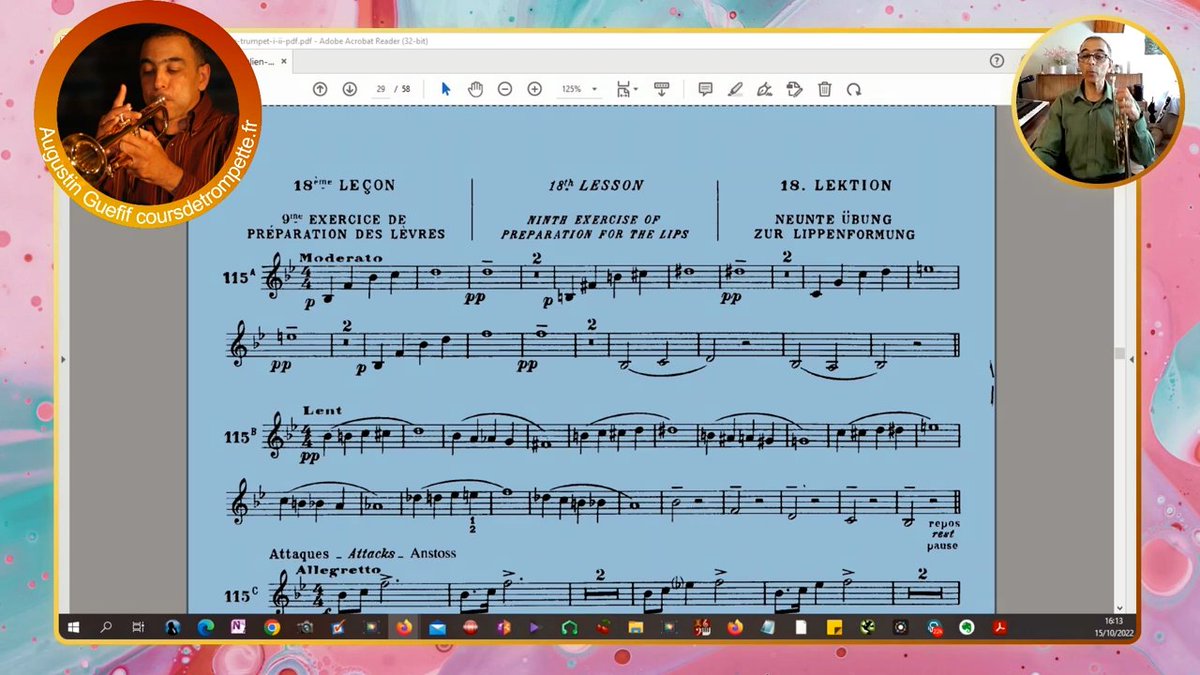Open the 125% zoom level dropdown

coord(579,89)
